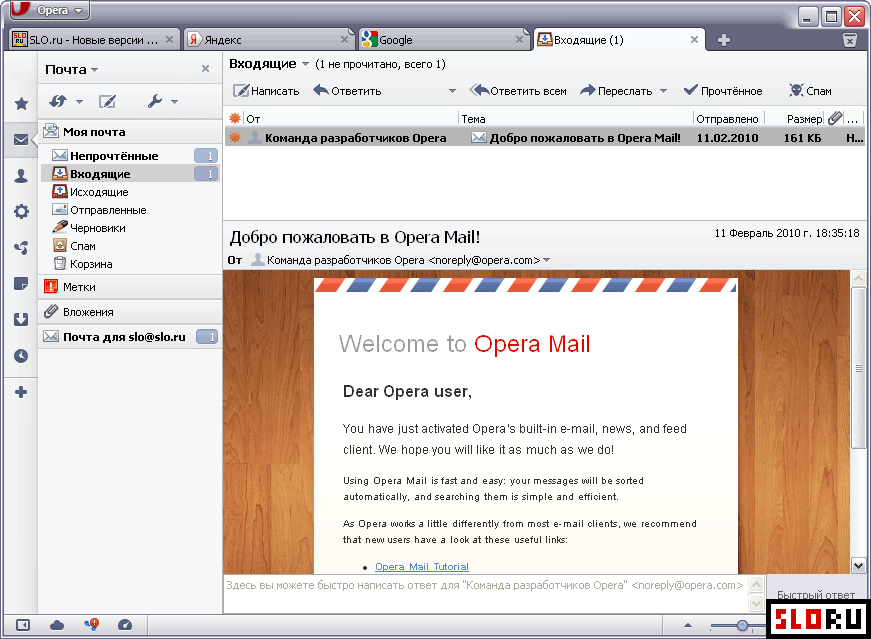Open the Notes panel icon
Viewport: 871px width, 639px height.
21,284
